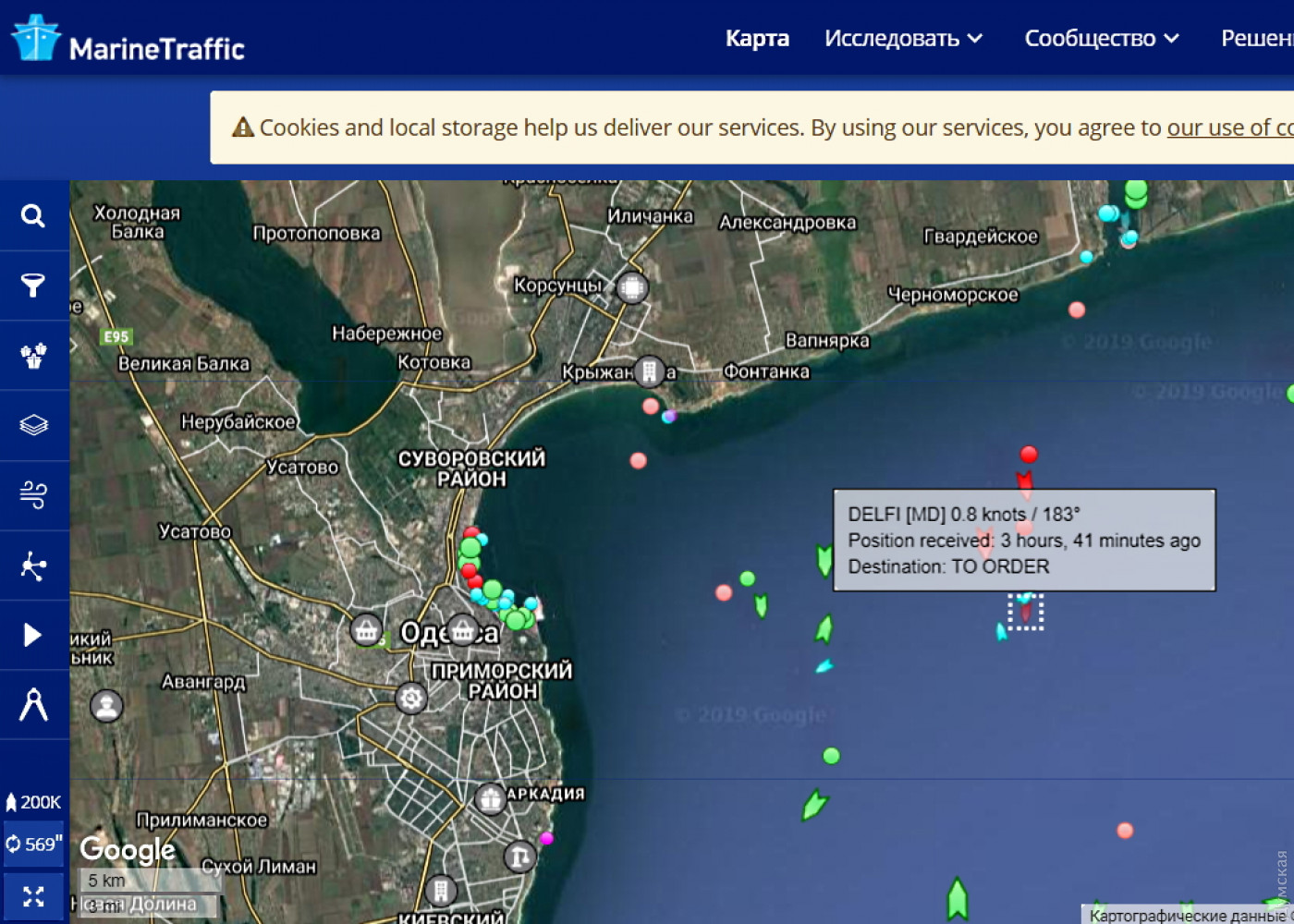
Task: Open the density/routes network icon
Action: (33, 565)
